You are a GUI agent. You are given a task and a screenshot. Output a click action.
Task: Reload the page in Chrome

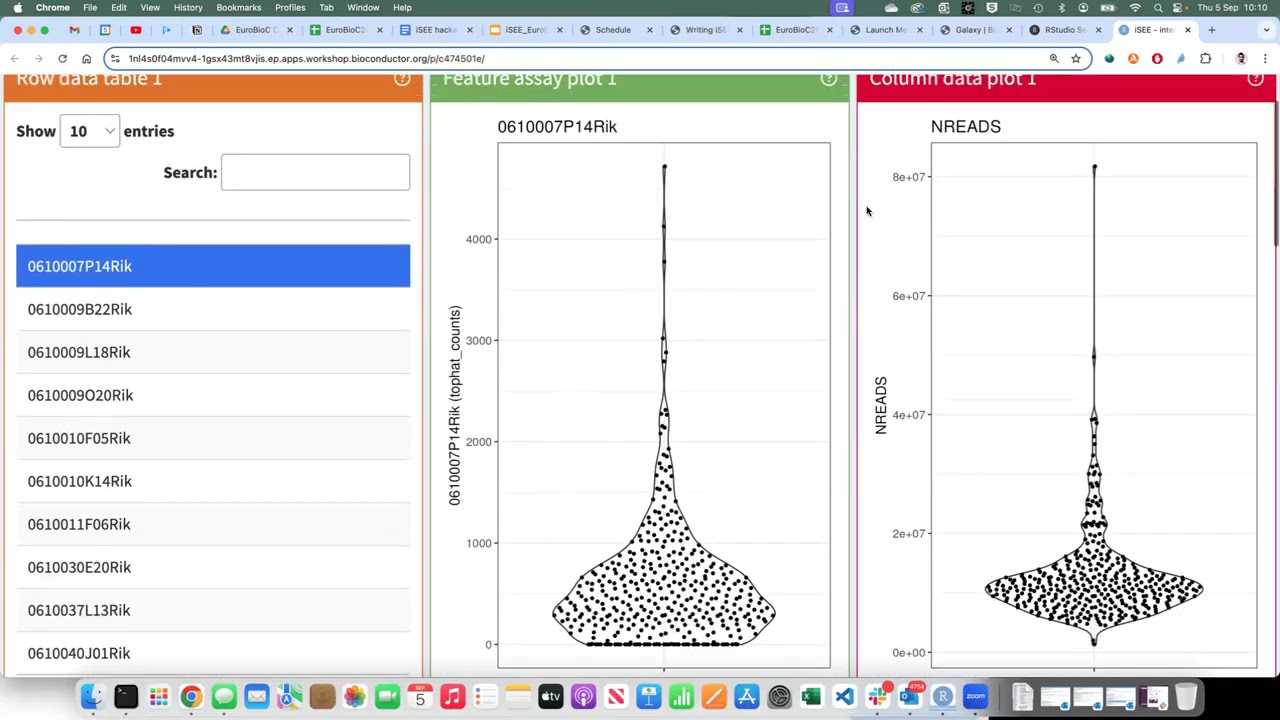pos(62,59)
